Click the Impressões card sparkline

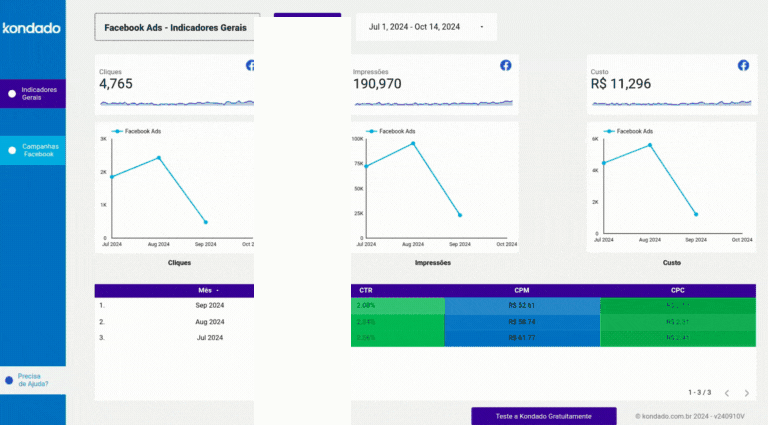pos(433,103)
